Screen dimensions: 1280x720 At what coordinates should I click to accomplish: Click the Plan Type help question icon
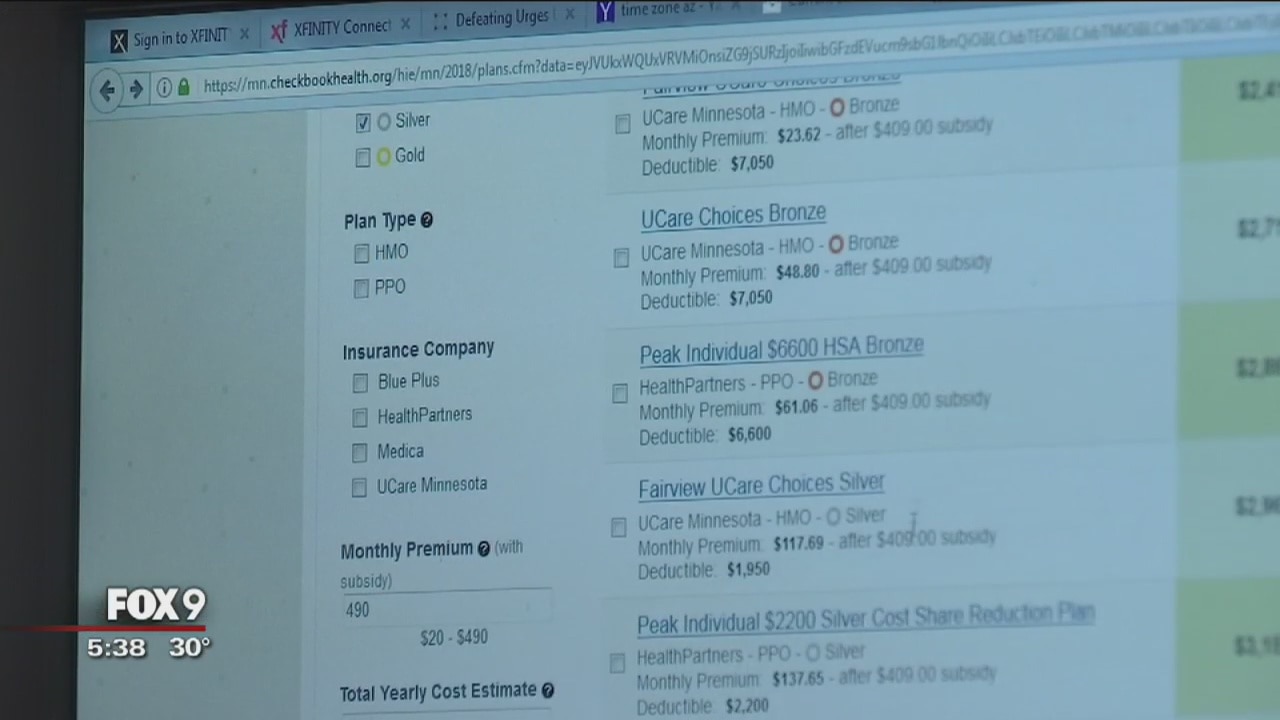427,220
